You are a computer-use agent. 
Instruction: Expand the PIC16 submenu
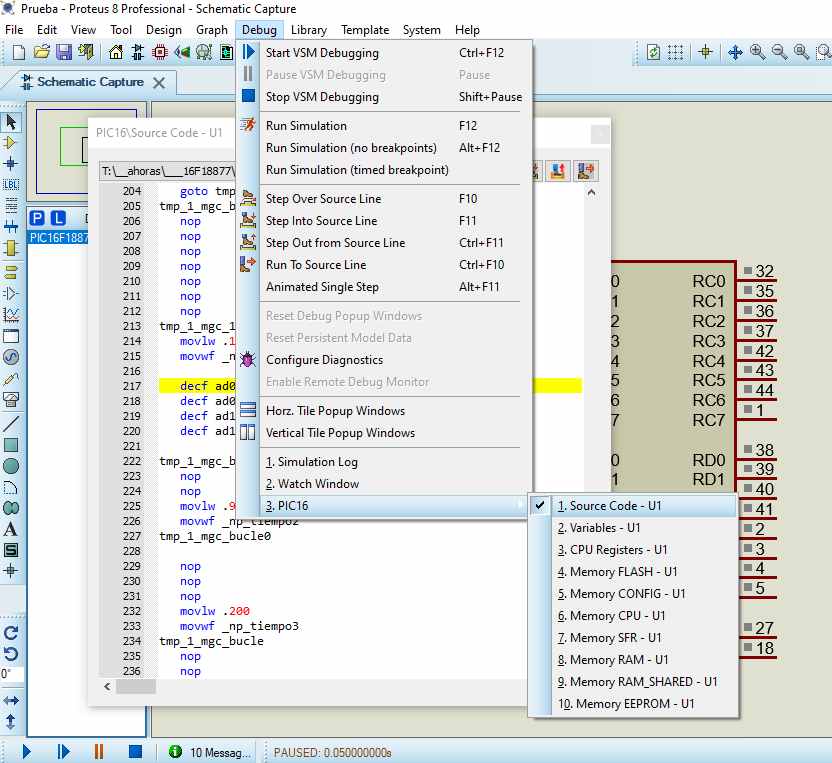point(385,506)
